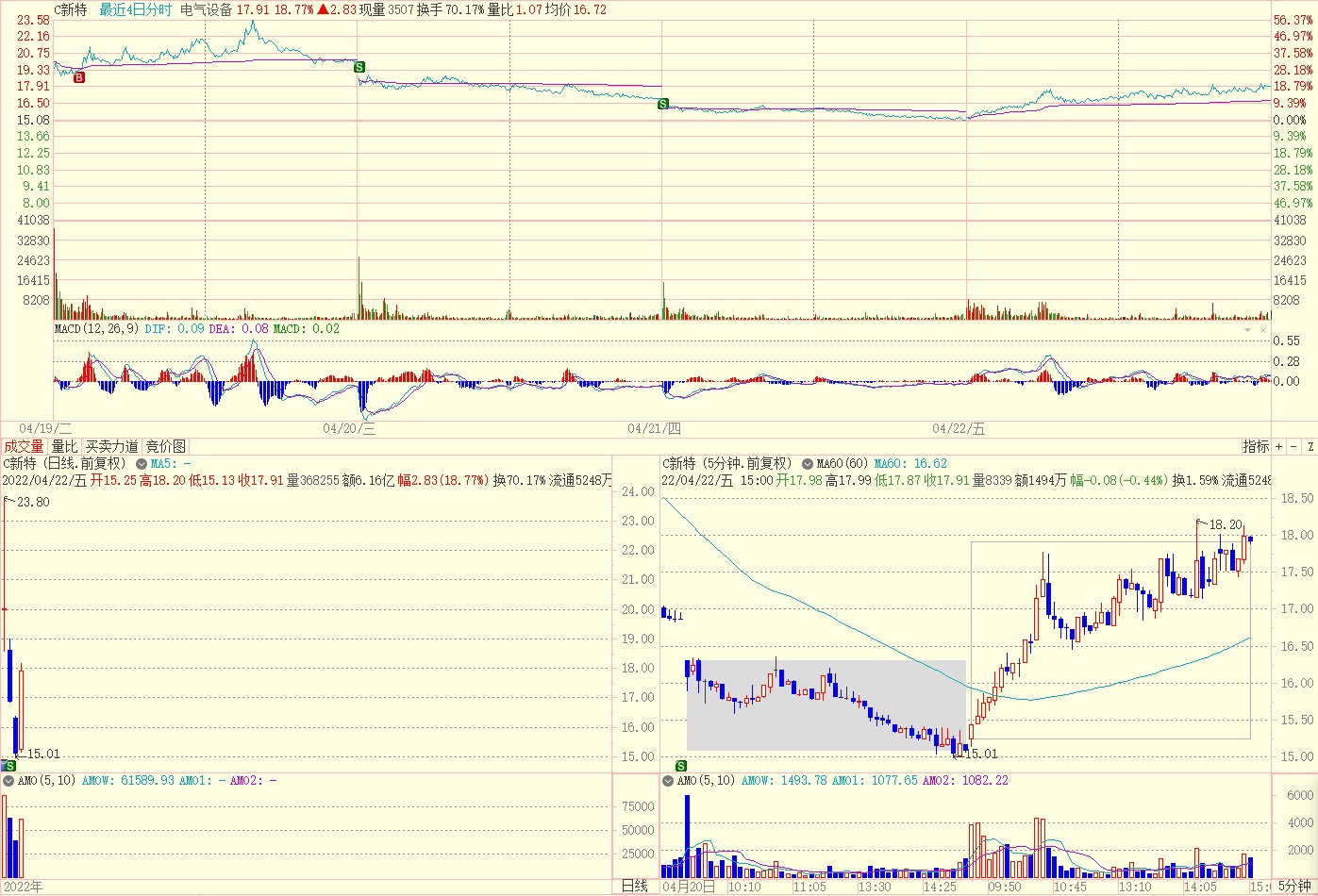Open the MA60 indicator settings circle icon
This screenshot has width=1318, height=896.
[x=808, y=464]
